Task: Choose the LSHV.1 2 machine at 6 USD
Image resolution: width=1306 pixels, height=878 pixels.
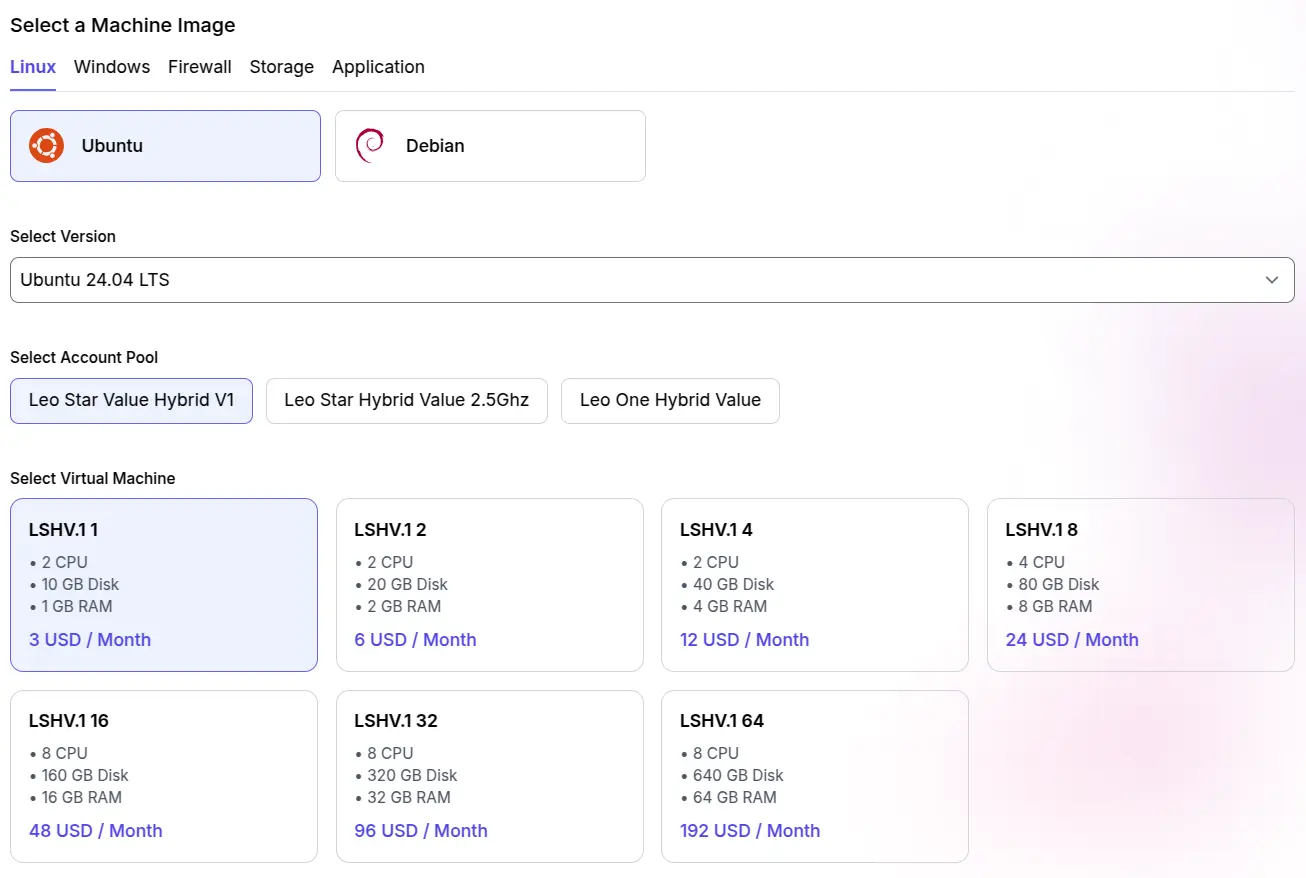Action: 489,585
